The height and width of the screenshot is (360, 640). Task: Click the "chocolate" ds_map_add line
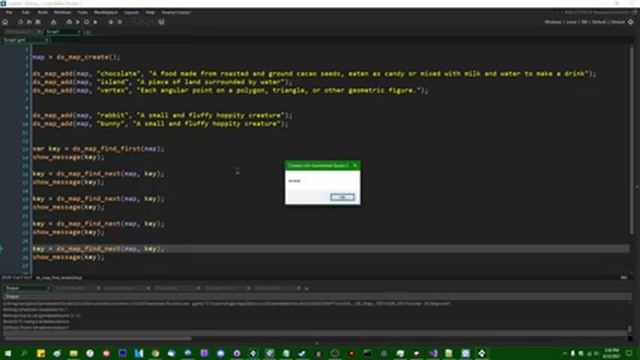314,74
